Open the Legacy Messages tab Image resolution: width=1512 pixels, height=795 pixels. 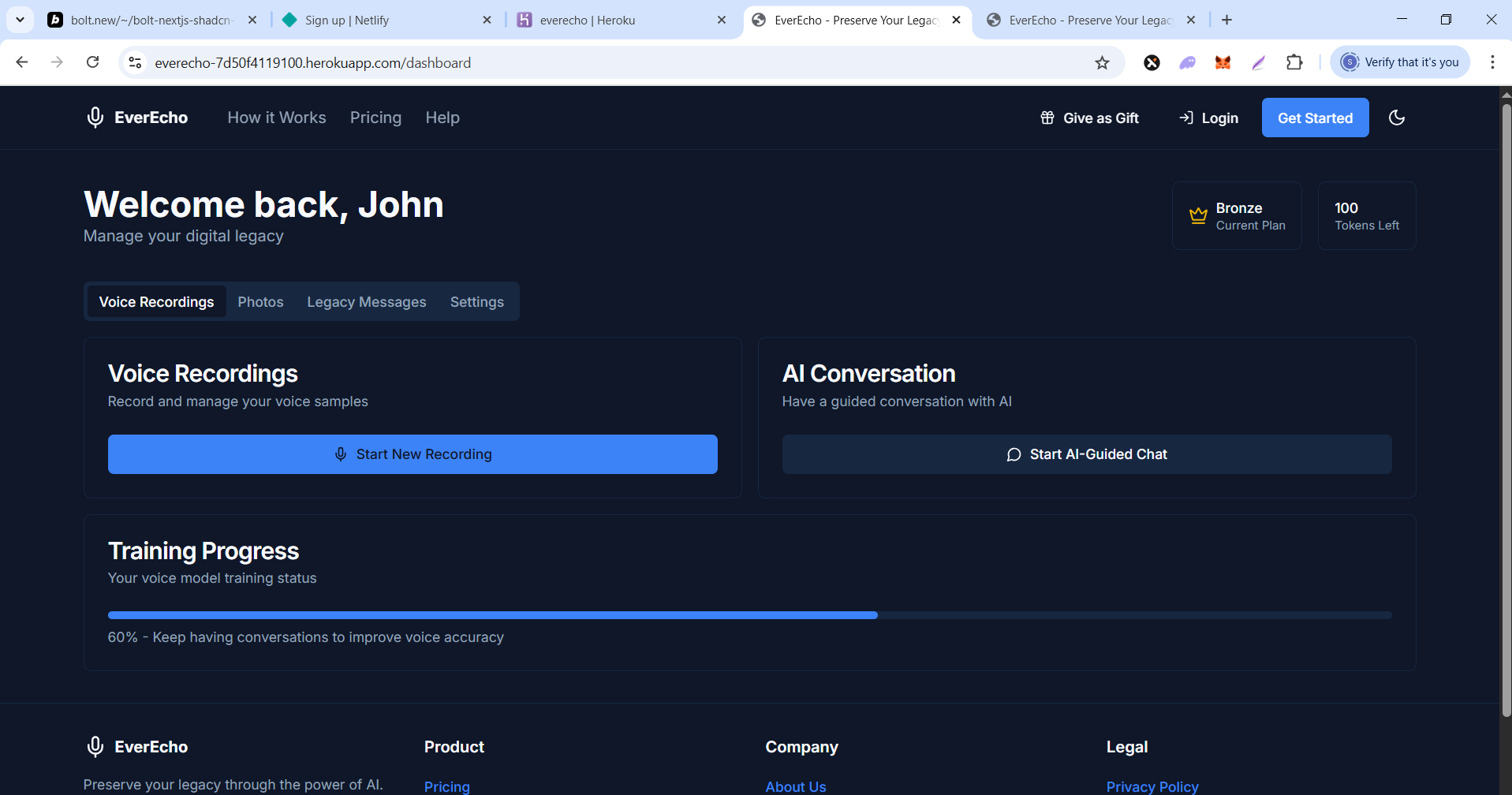pyautogui.click(x=367, y=302)
